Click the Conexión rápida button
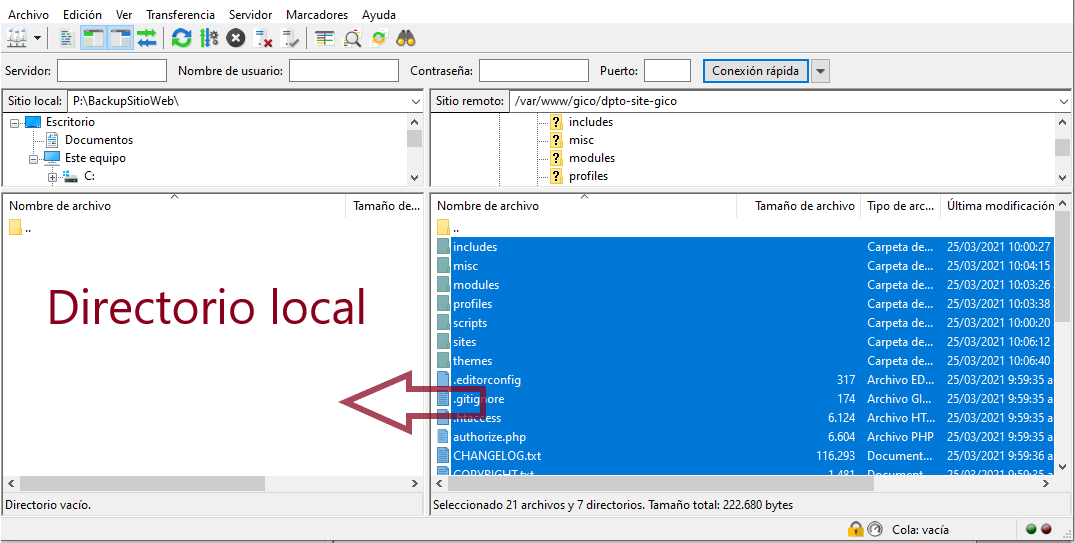 click(x=755, y=71)
